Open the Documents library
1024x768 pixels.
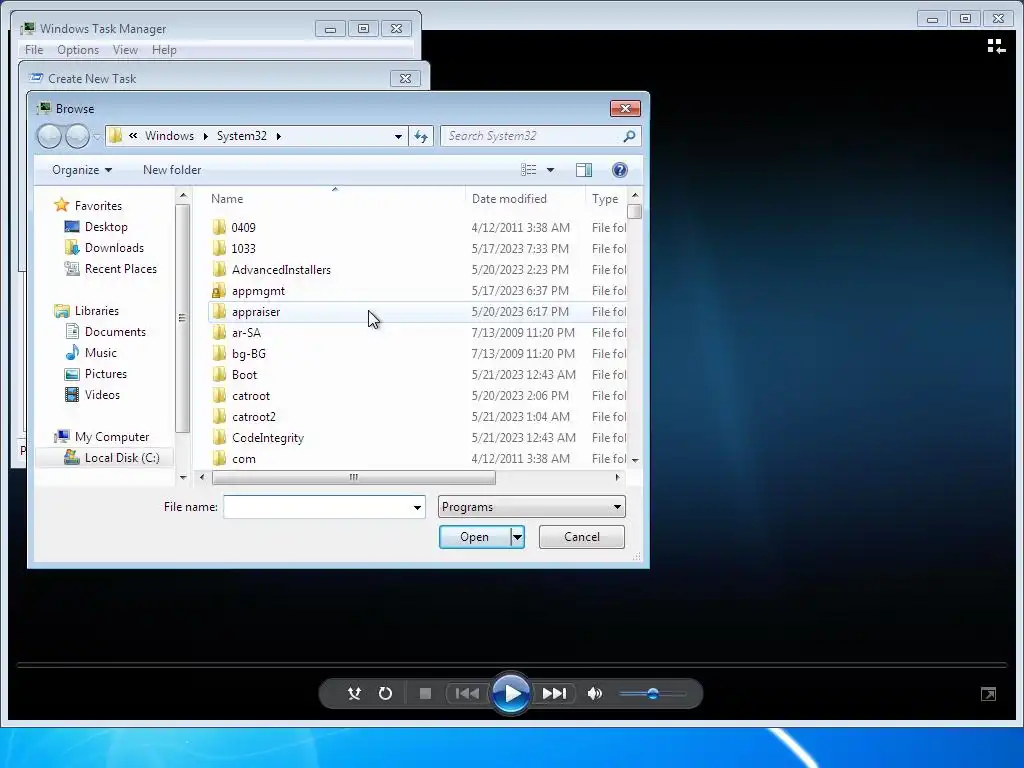point(115,332)
